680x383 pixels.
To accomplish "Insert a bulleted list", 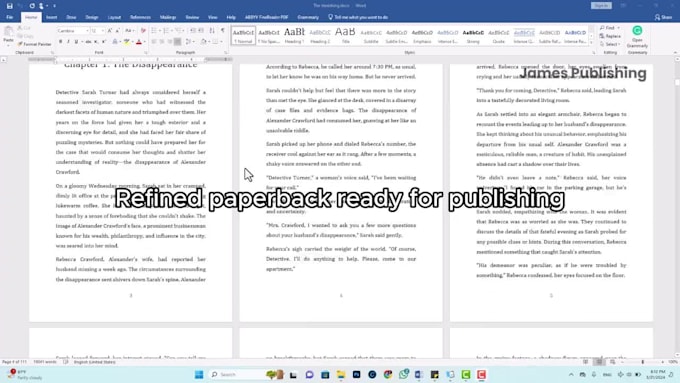I will (x=154, y=31).
